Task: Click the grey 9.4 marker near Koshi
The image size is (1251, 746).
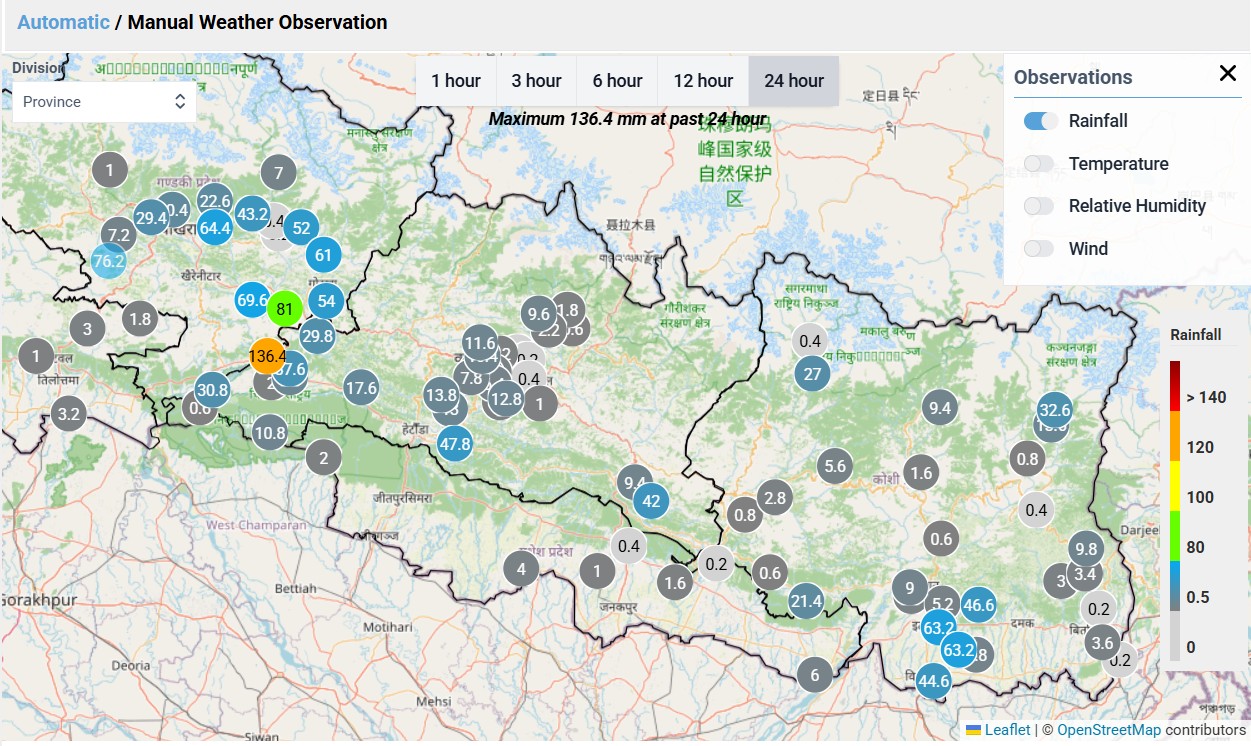Action: [x=940, y=407]
